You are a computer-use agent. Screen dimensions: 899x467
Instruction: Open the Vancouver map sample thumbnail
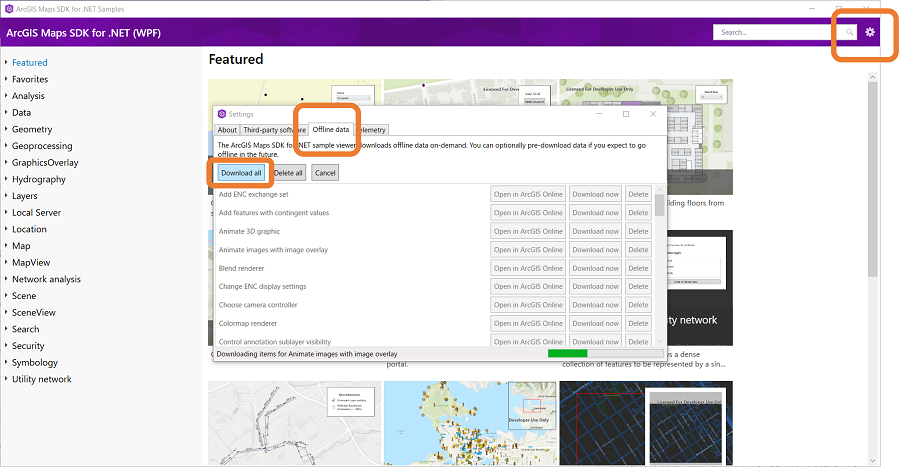click(x=470, y=423)
